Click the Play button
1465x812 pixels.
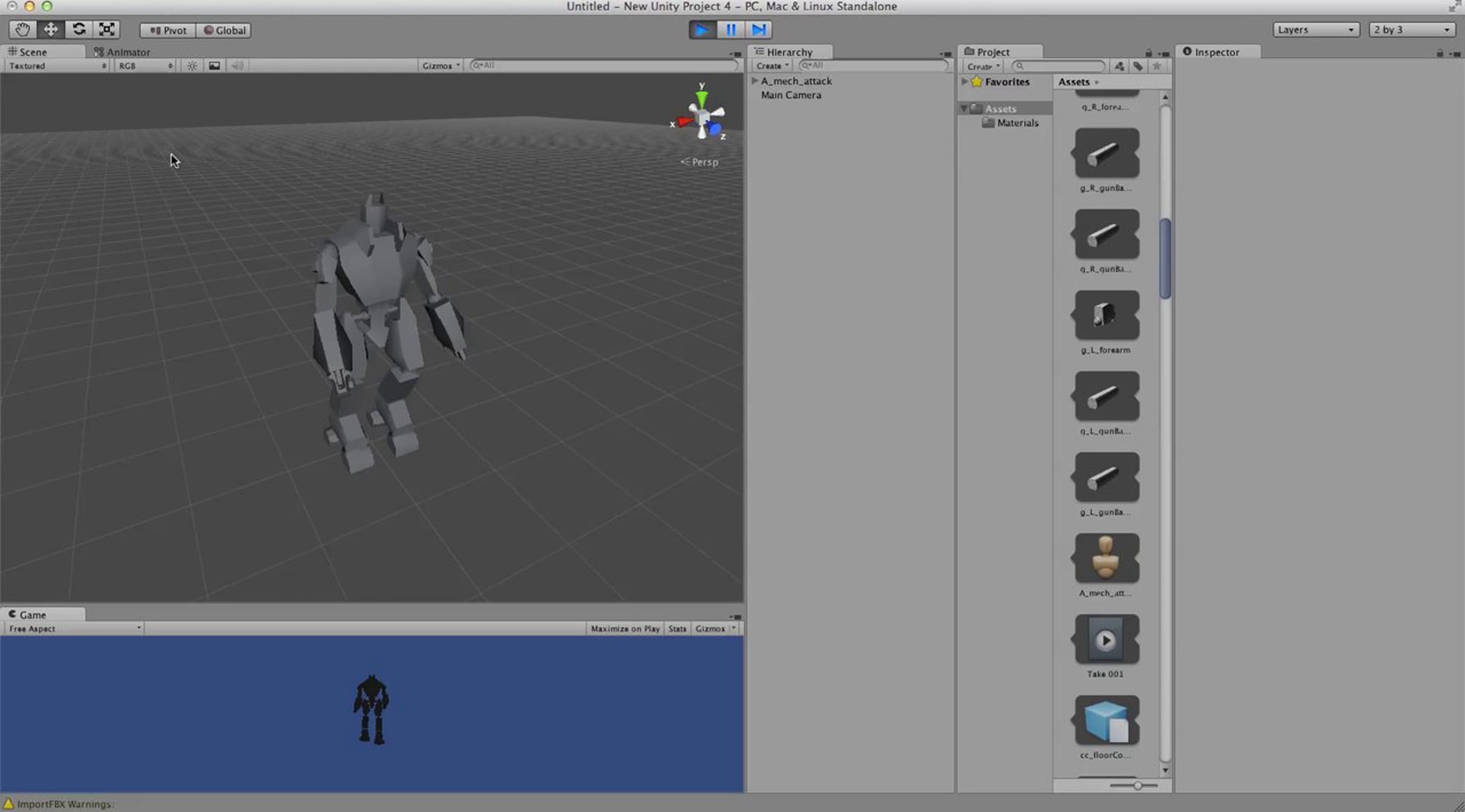coord(703,30)
